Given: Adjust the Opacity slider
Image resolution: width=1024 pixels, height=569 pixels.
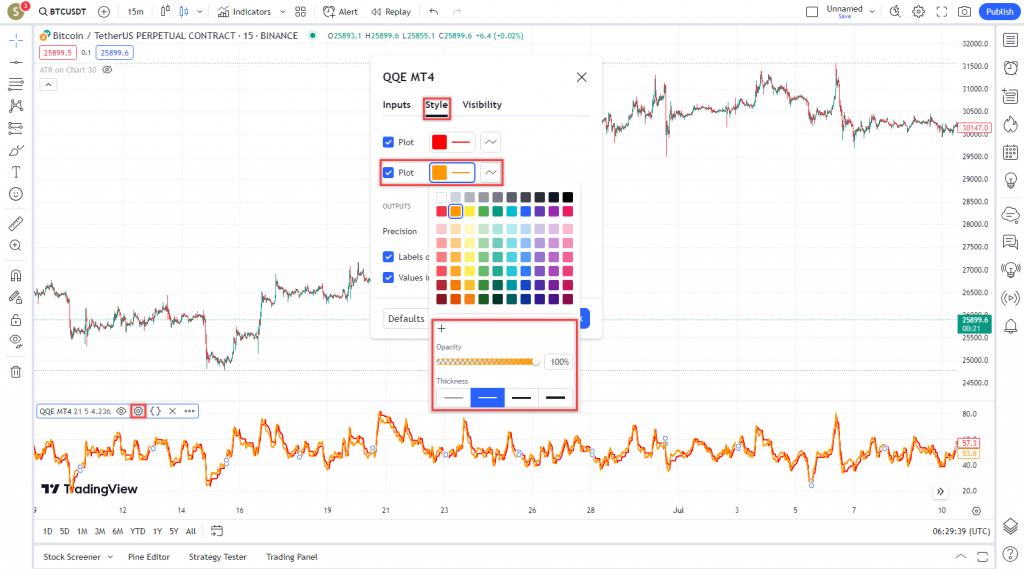Looking at the screenshot, I should 487,362.
